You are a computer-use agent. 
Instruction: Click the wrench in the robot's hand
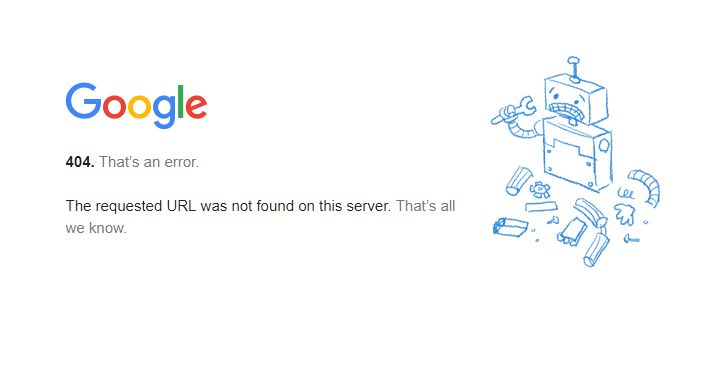coord(514,110)
